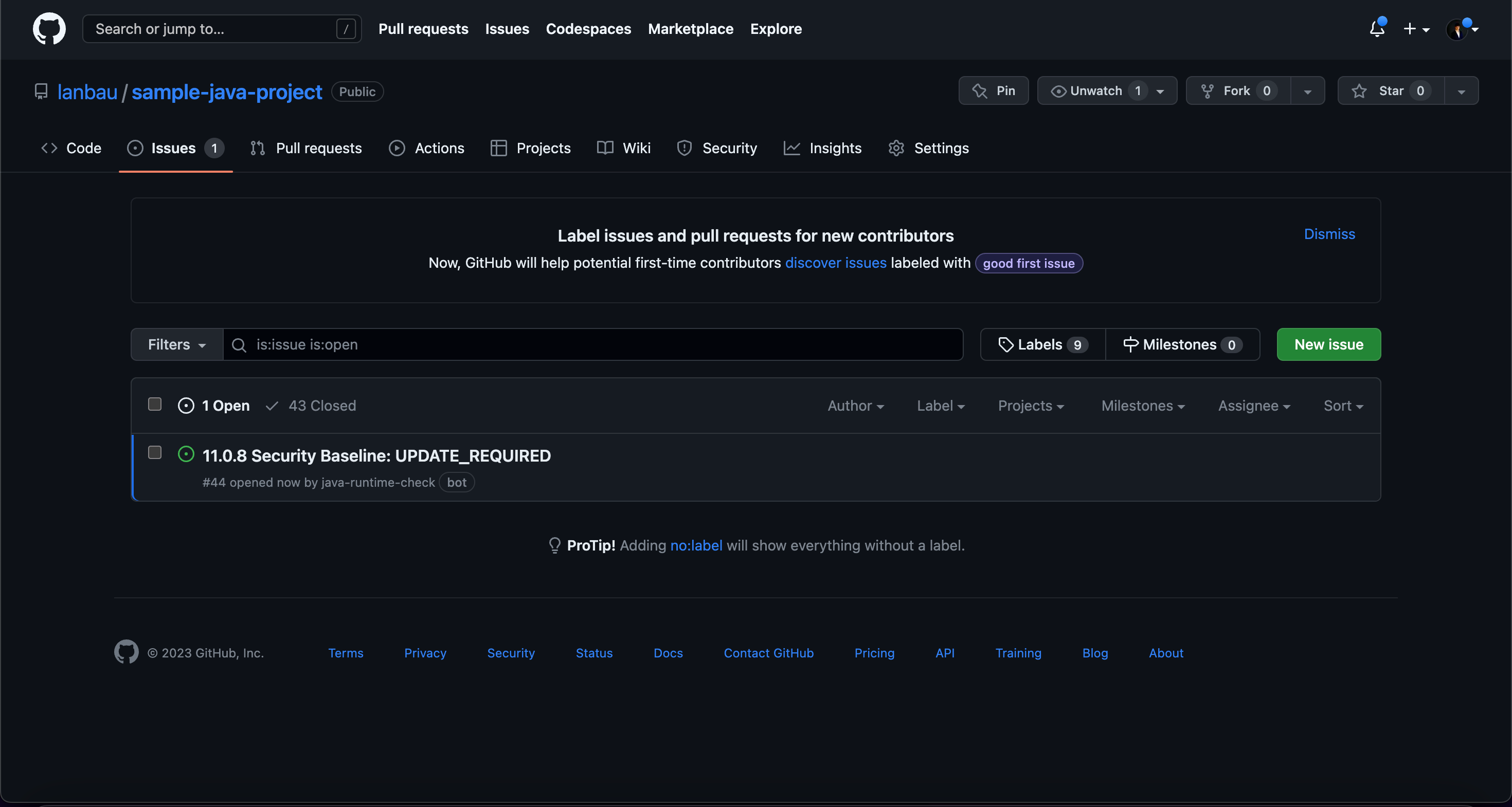Screen dimensions: 1512x807
Task: Open the Milestones filter dropdown
Action: 1143,406
